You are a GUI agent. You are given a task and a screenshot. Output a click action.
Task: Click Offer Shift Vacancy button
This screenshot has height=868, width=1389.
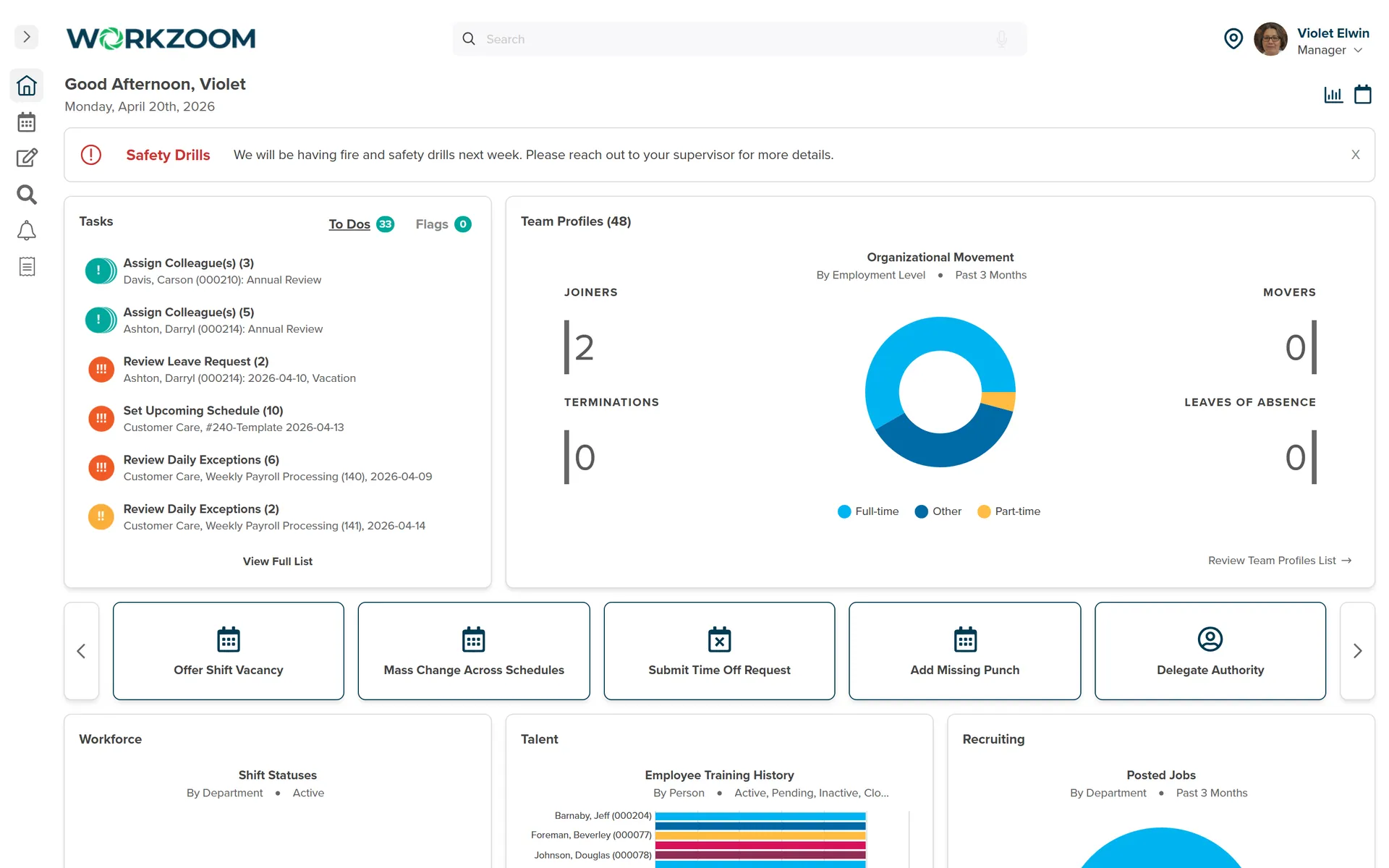click(x=229, y=651)
